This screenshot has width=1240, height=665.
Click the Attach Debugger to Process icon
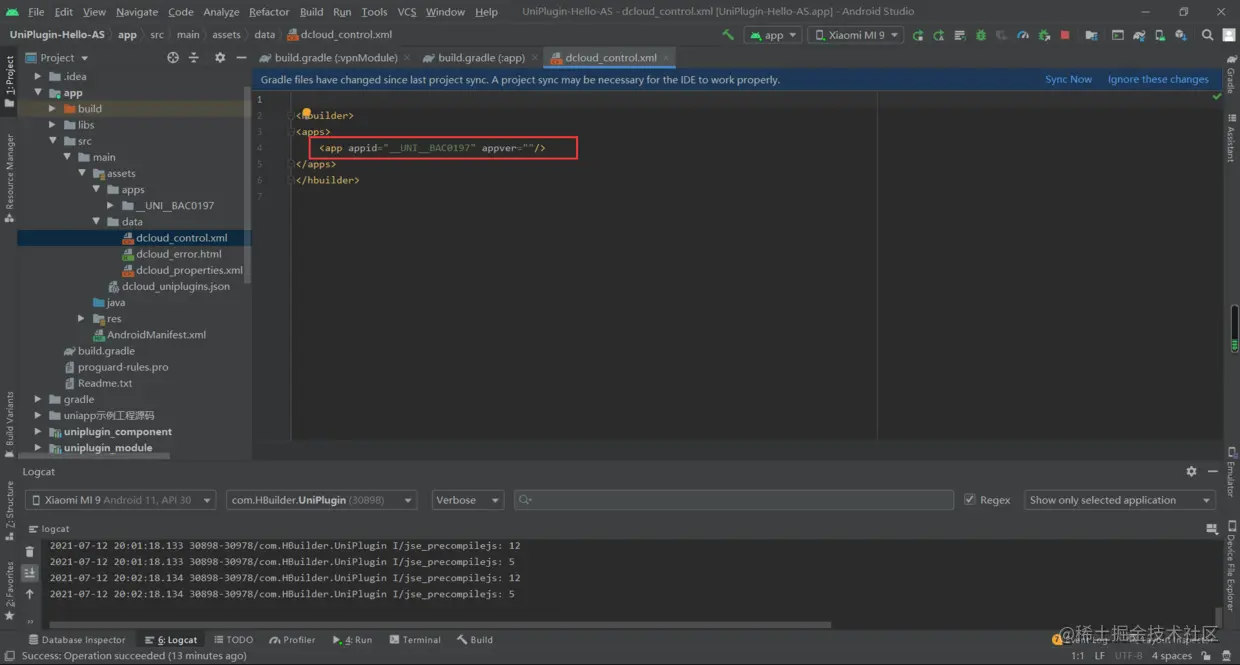tap(1044, 35)
